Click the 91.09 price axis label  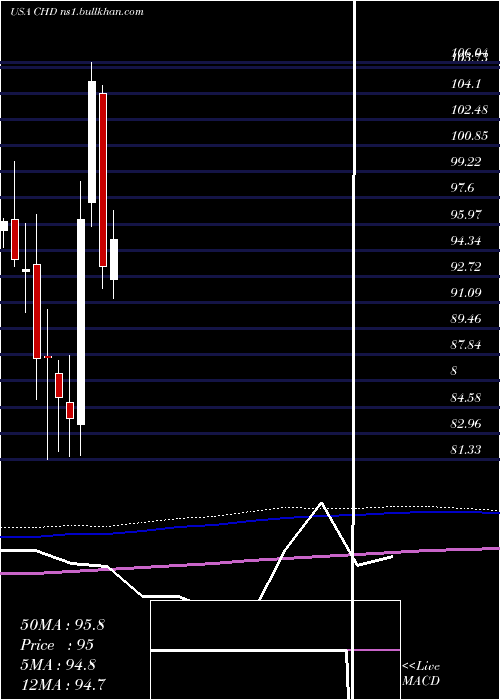pos(466,292)
